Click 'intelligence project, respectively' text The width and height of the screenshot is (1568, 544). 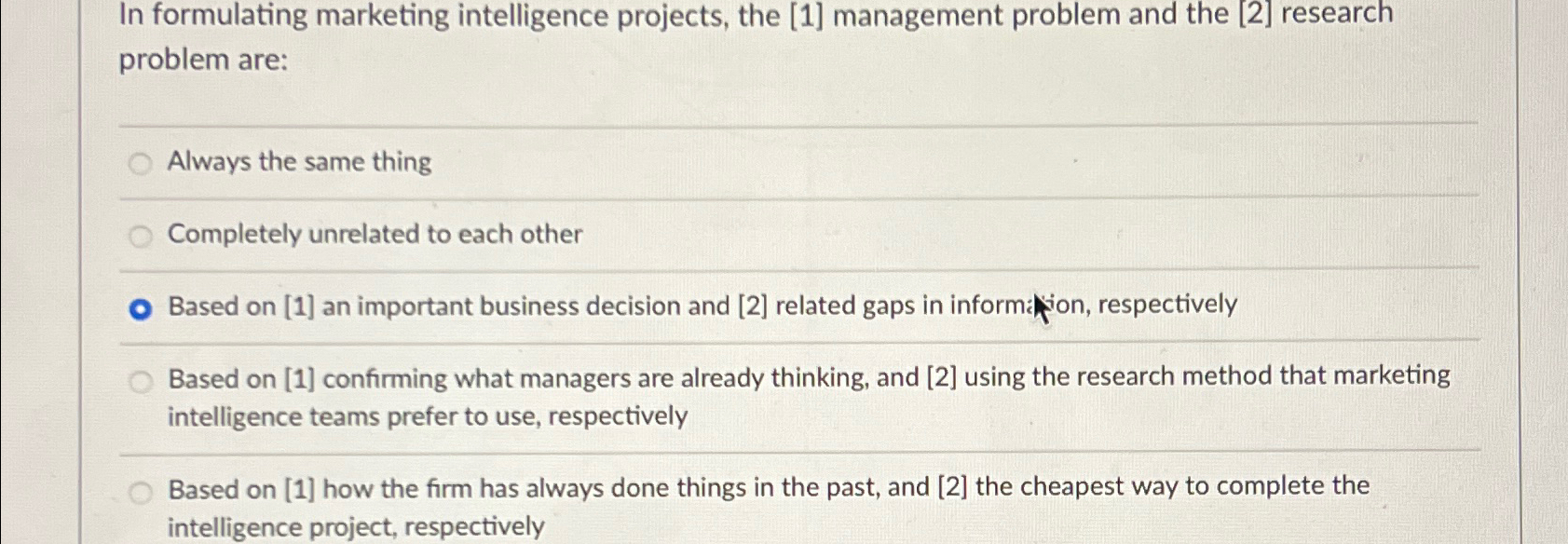(x=354, y=527)
